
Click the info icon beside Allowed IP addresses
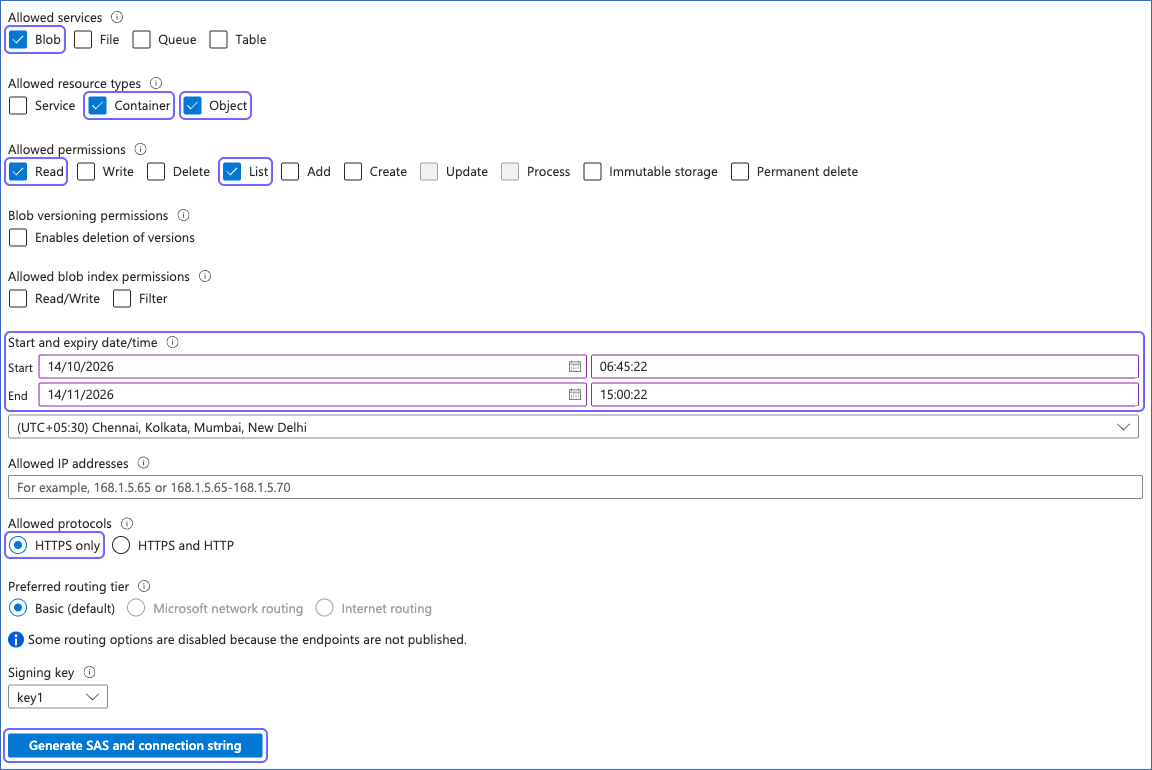[143, 463]
